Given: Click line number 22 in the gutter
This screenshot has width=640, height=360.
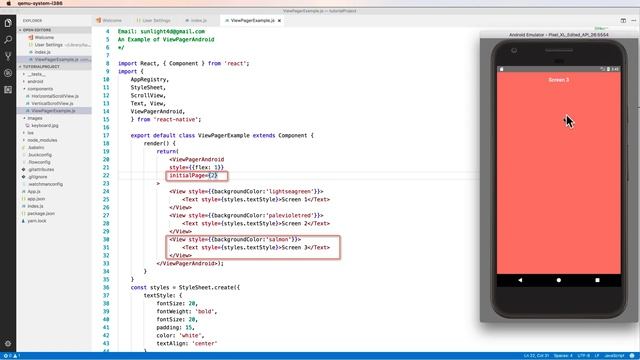Looking at the screenshot, I should click(106, 176).
